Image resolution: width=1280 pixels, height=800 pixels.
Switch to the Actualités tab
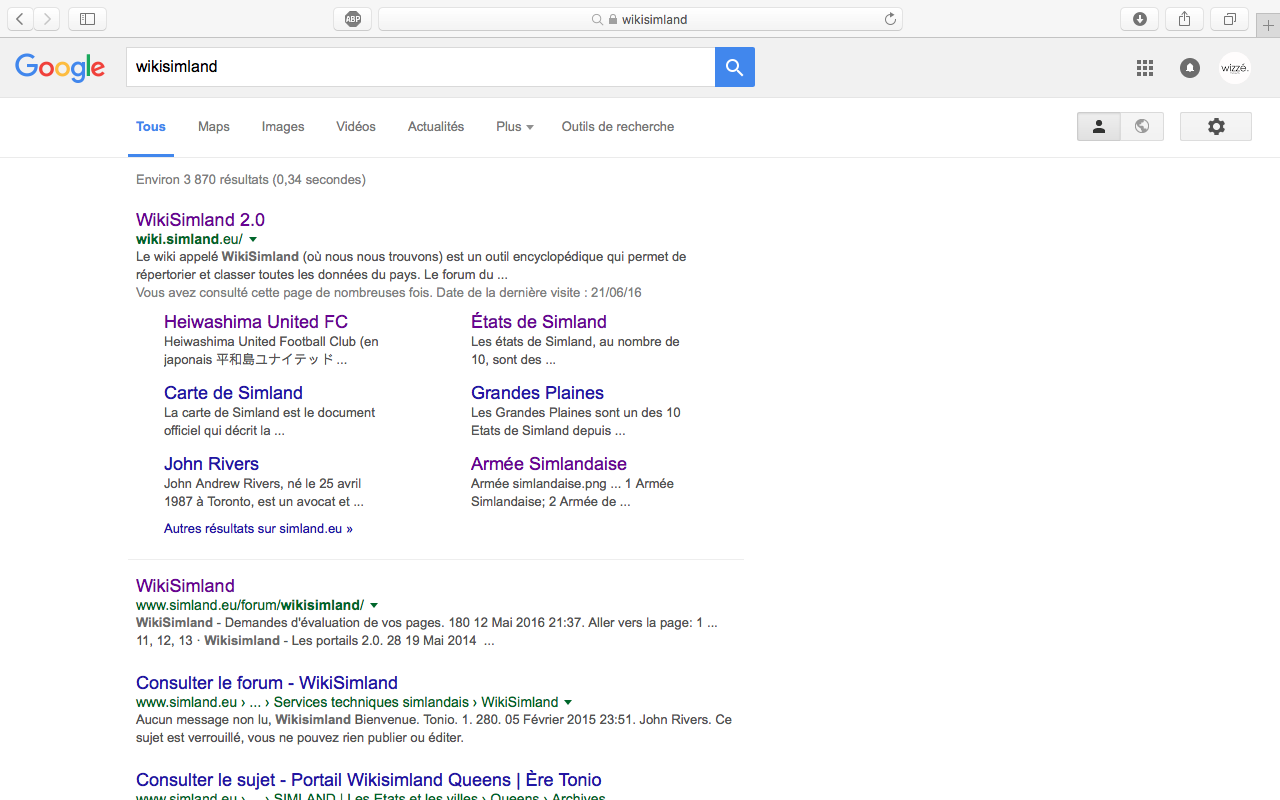[x=436, y=127]
